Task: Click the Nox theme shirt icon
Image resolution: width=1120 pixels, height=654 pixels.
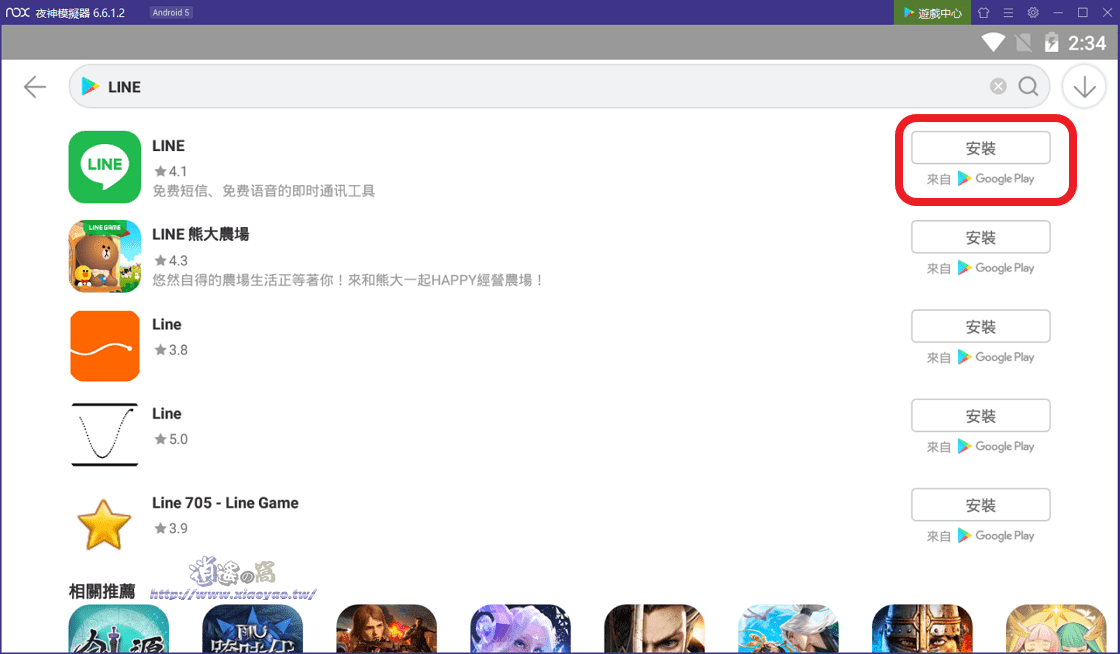Action: (x=984, y=12)
